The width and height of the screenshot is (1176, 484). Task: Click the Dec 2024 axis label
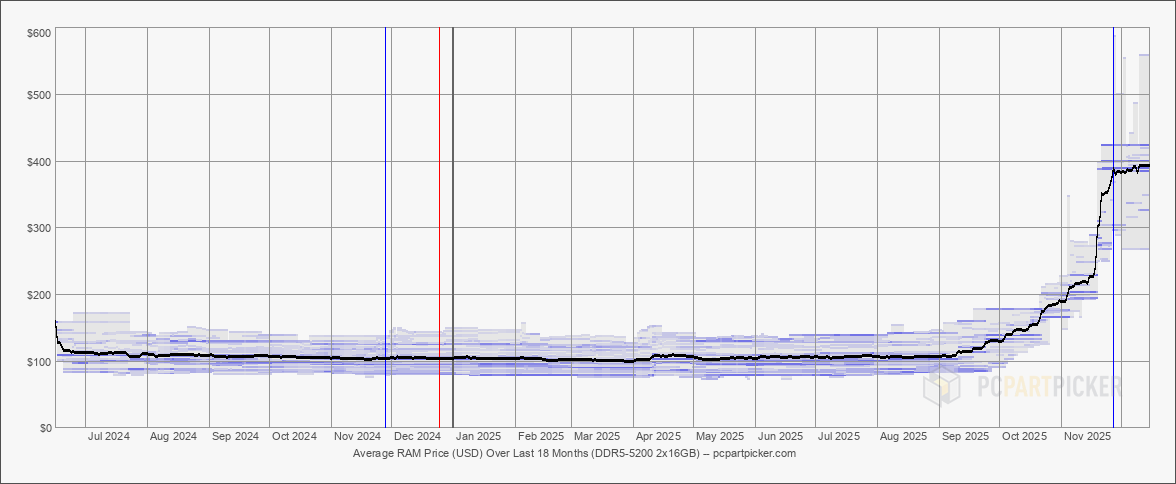tap(417, 436)
